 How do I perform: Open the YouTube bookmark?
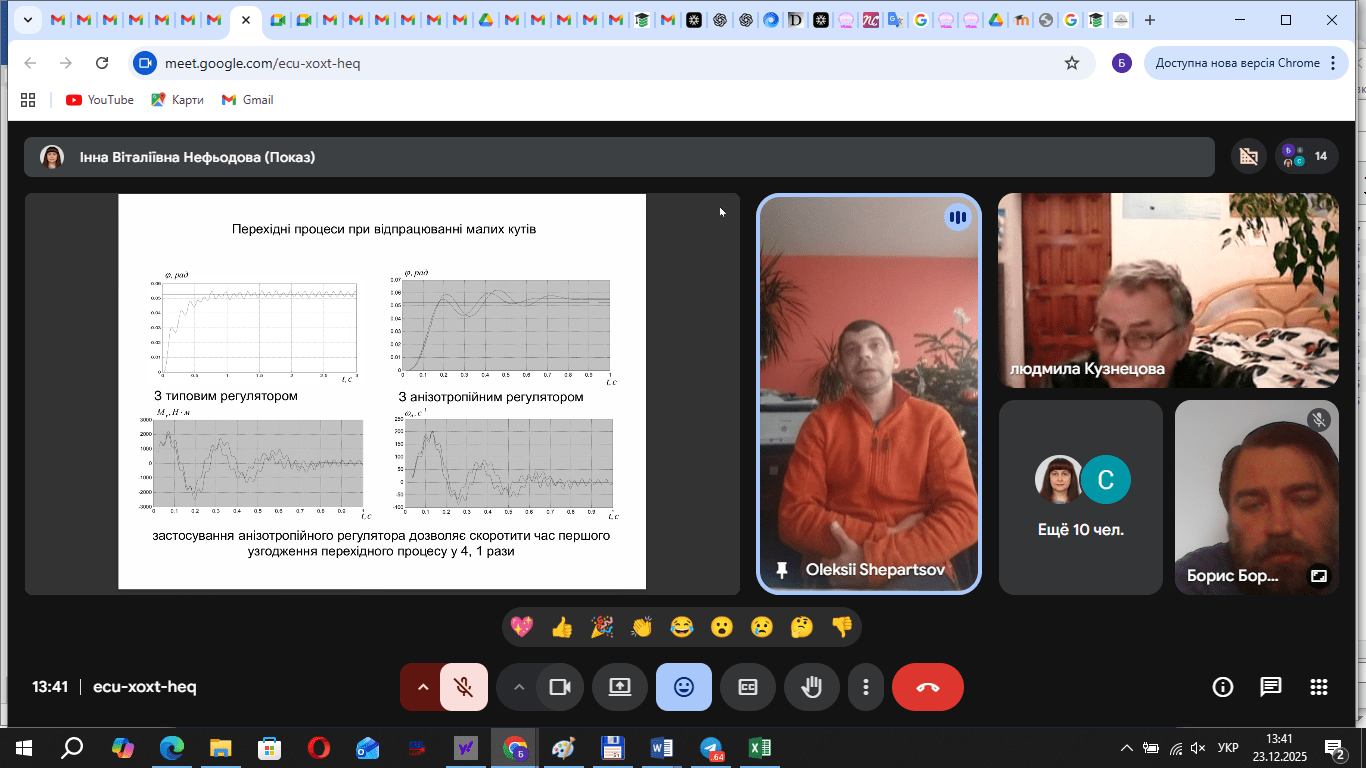(99, 100)
